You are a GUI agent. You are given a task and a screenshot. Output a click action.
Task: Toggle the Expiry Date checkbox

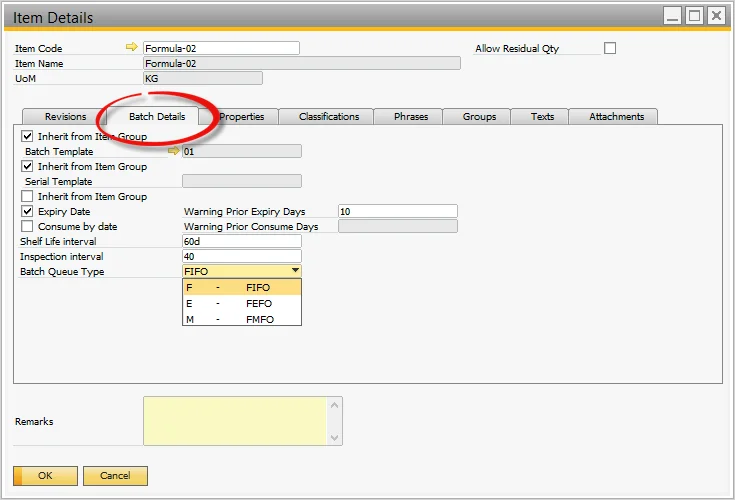27,211
